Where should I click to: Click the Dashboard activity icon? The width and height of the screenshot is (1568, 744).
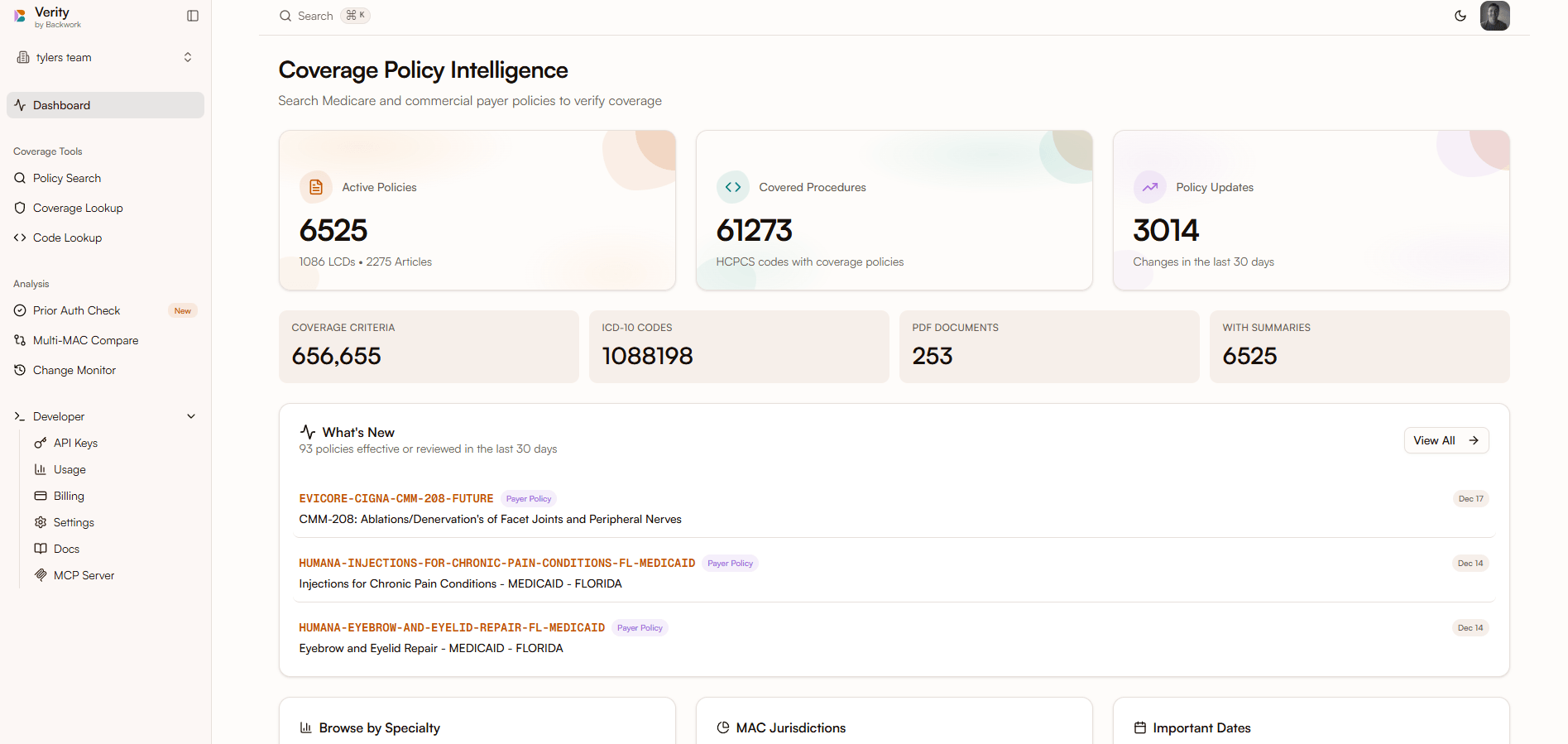point(20,105)
